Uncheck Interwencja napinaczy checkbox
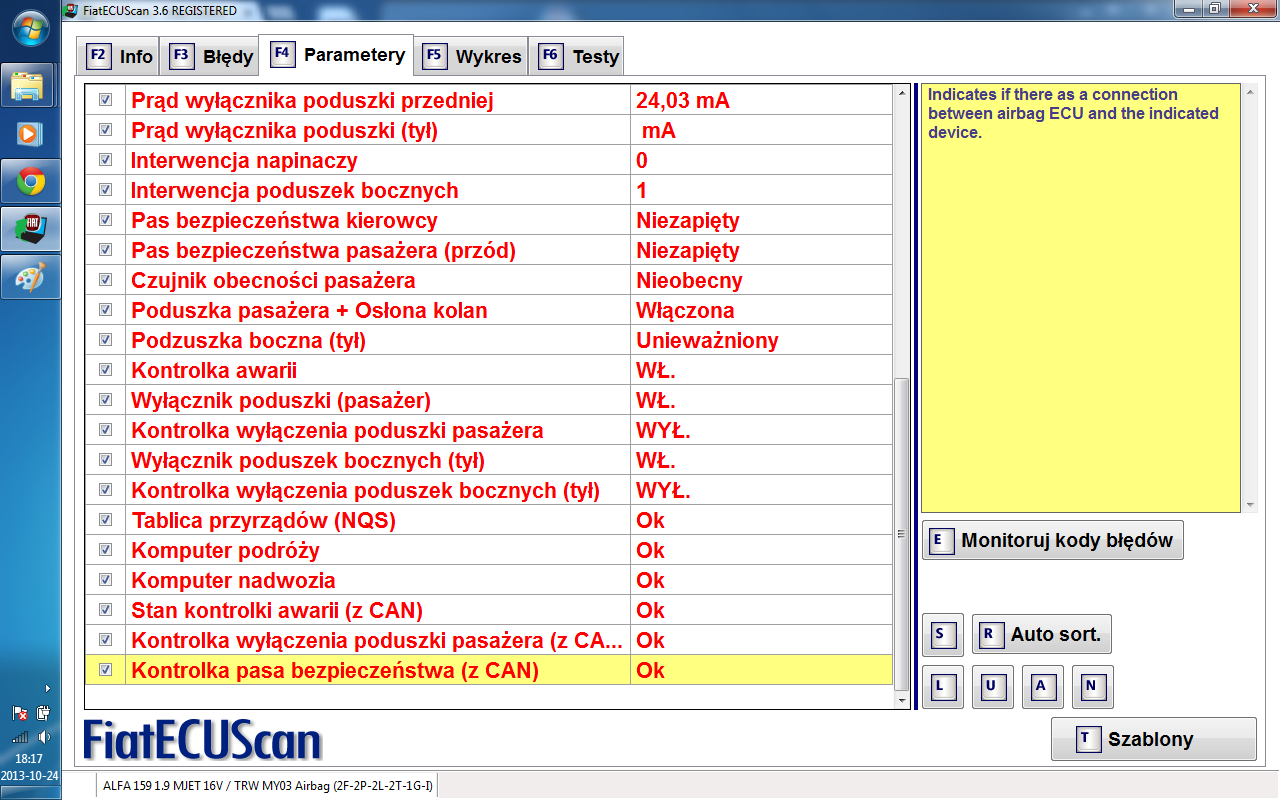The image size is (1280, 800). (x=105, y=160)
